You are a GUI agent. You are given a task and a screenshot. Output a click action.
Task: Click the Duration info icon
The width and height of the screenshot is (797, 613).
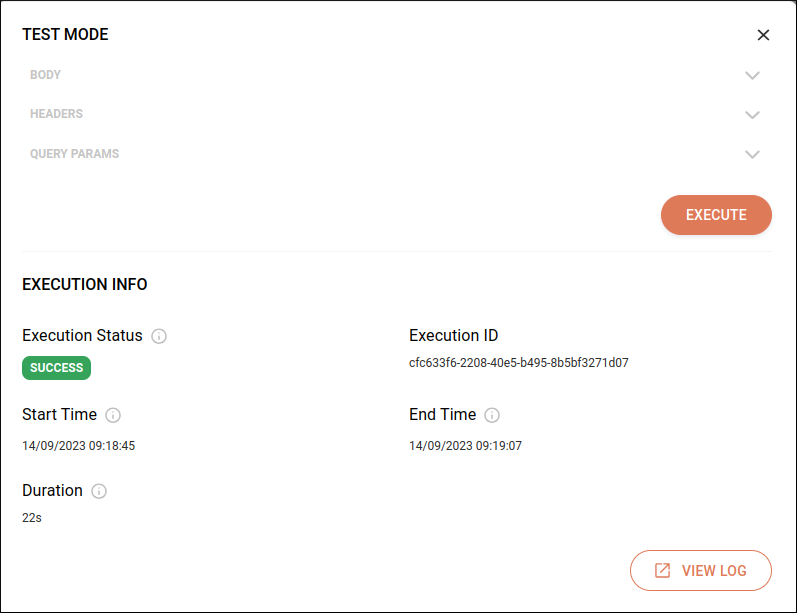99,491
